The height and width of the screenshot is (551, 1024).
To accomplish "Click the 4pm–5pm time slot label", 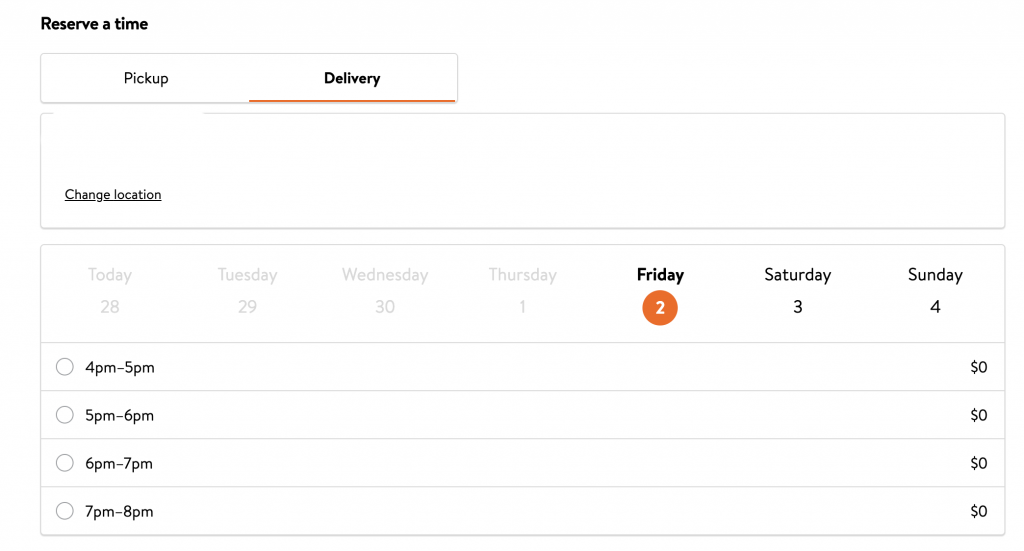I will tap(120, 367).
